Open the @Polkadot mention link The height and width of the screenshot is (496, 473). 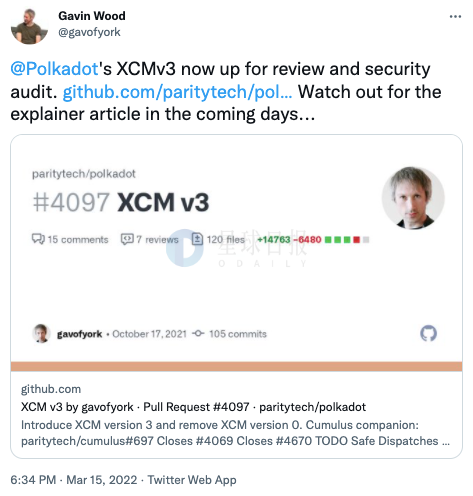pyautogui.click(x=54, y=69)
